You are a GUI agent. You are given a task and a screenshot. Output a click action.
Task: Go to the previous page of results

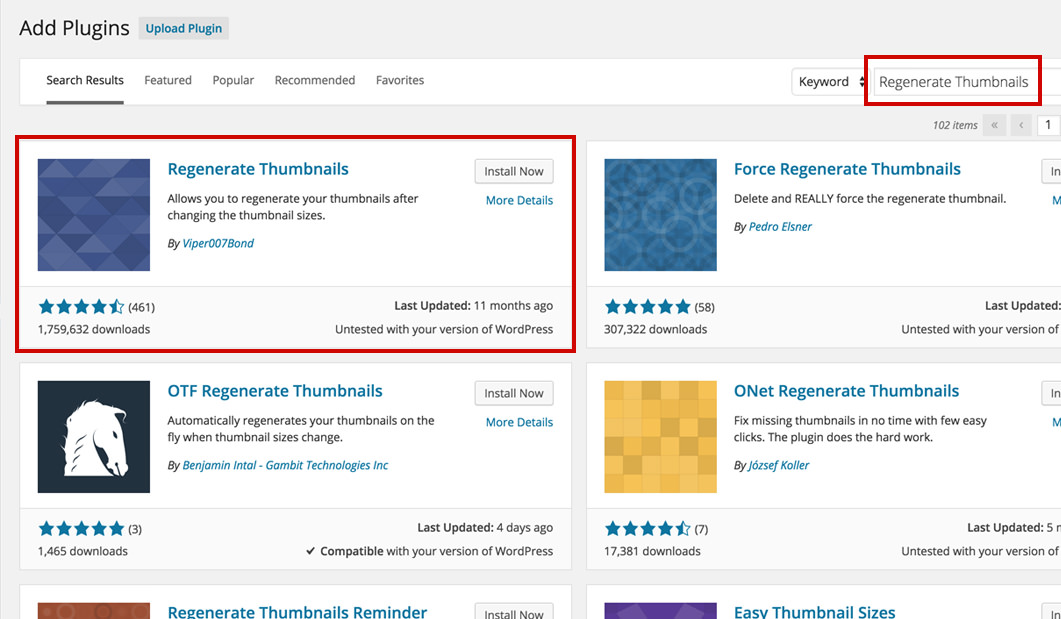[x=1021, y=125]
